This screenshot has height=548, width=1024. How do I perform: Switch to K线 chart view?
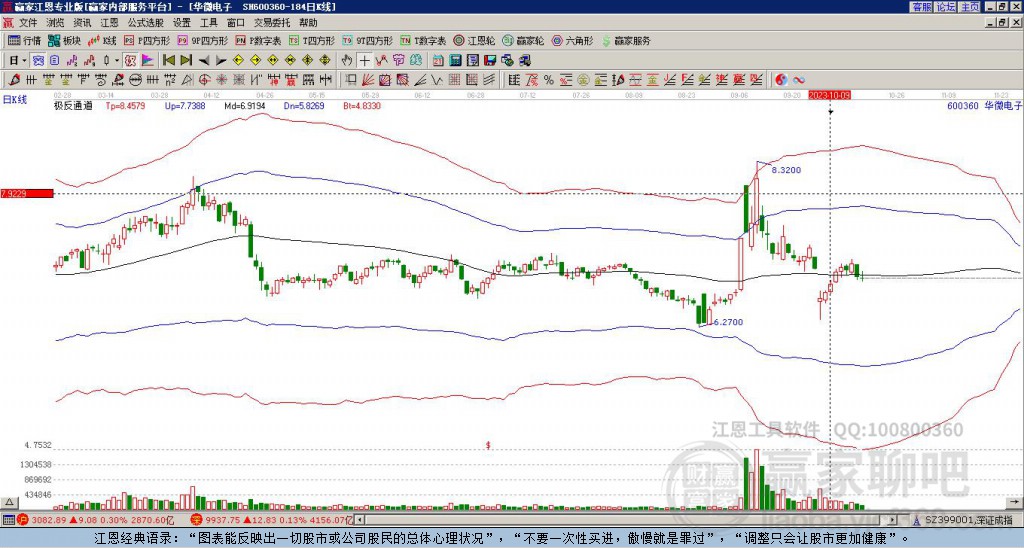[x=101, y=40]
